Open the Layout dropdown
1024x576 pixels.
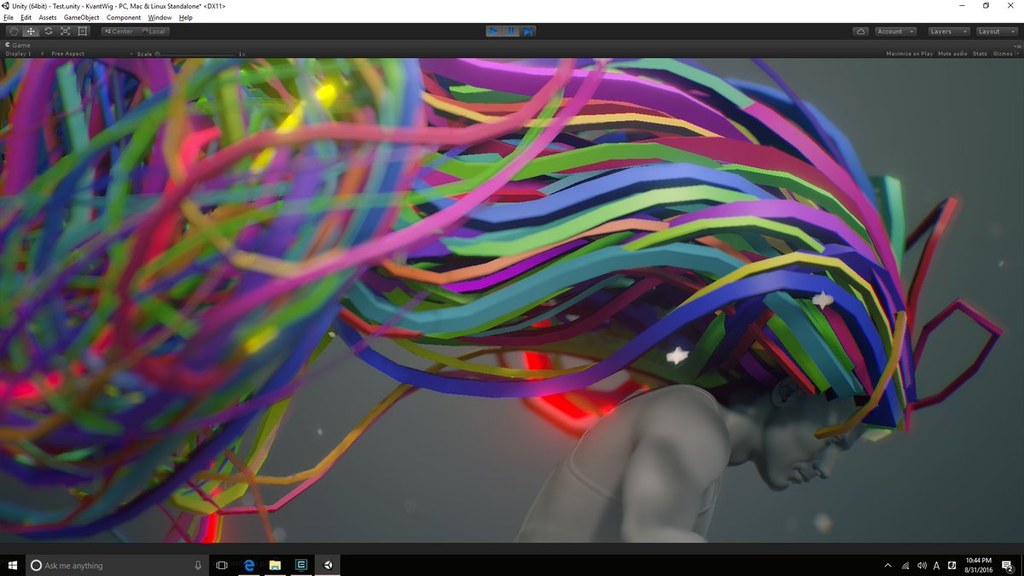pyautogui.click(x=997, y=31)
